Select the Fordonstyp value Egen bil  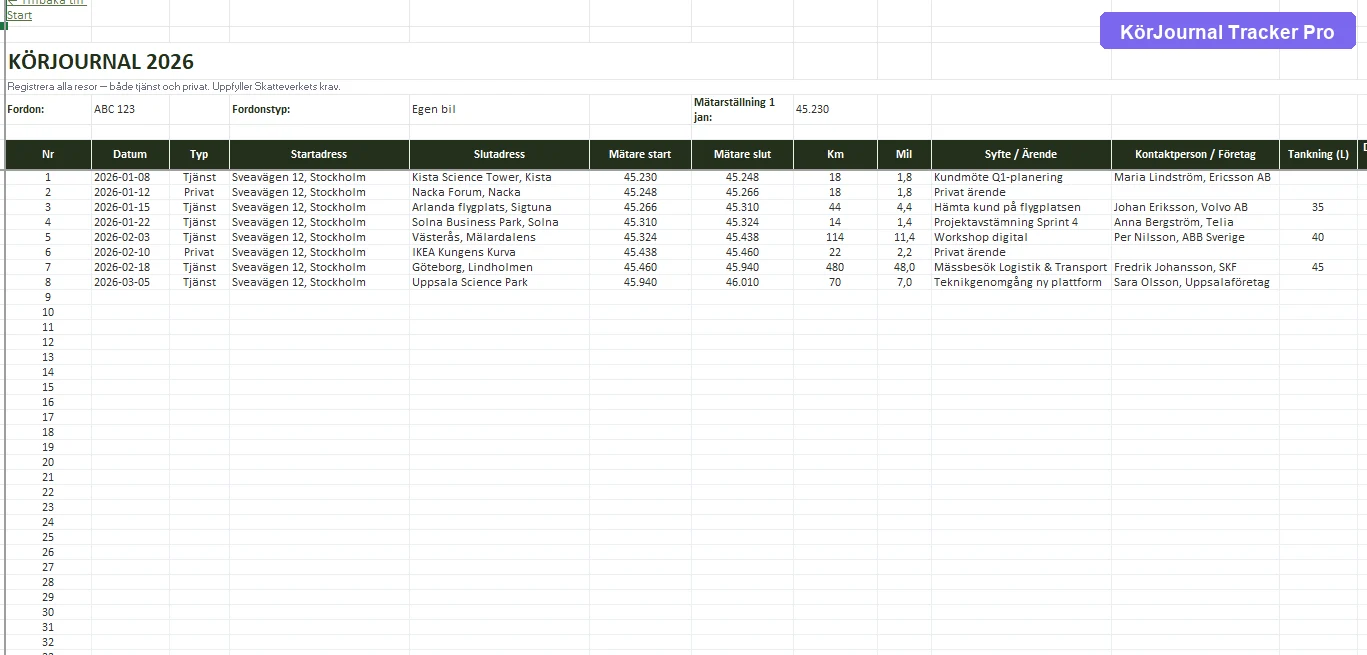coord(433,109)
